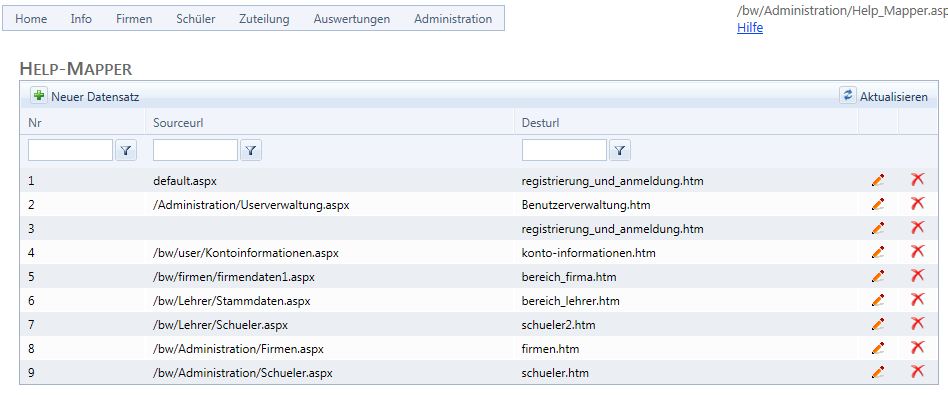The image size is (948, 395).
Task: Open the Info menu
Action: pos(81,19)
